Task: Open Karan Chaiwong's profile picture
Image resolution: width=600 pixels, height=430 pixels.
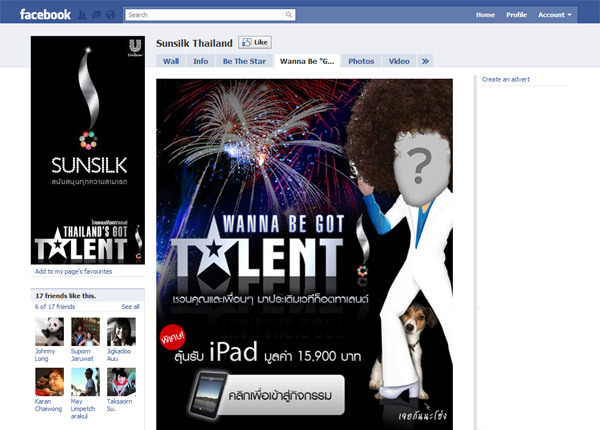Action: coord(49,382)
